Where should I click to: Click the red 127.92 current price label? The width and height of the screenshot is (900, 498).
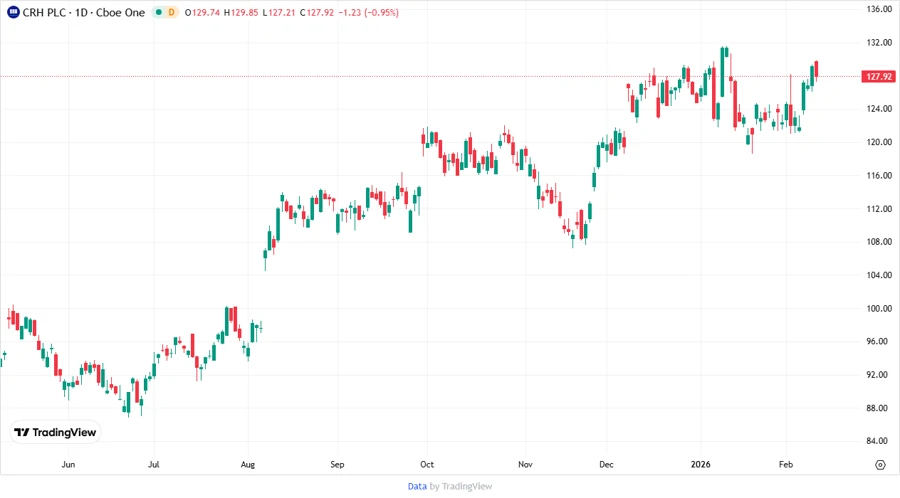(x=879, y=76)
